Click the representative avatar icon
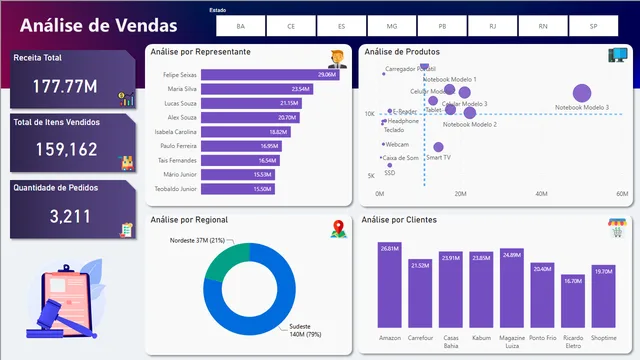 (x=337, y=59)
